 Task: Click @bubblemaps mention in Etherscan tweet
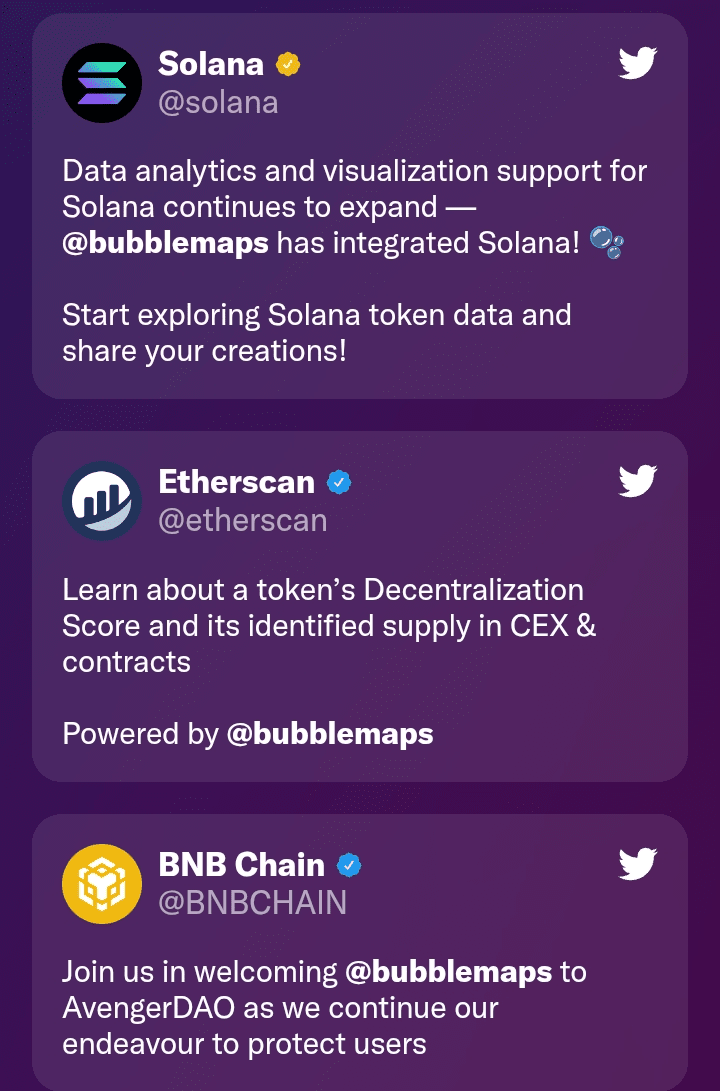pos(330,734)
